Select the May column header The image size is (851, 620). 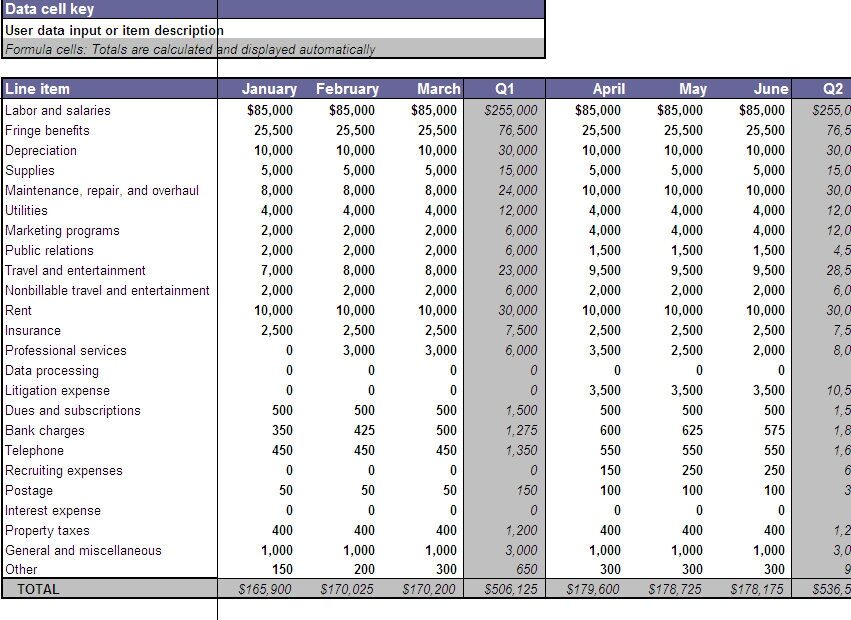pyautogui.click(x=693, y=88)
